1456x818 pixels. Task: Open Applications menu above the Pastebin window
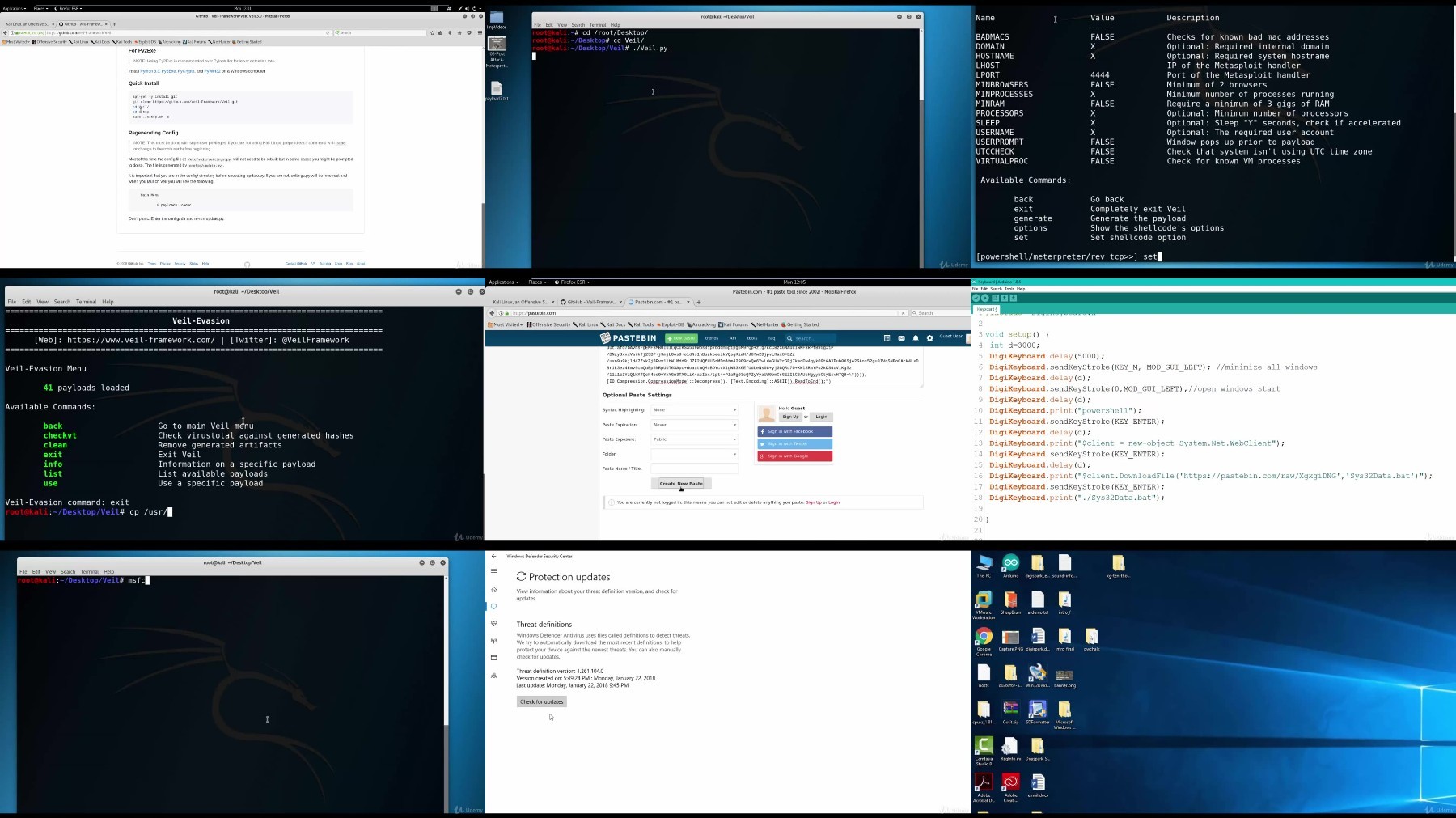503,282
